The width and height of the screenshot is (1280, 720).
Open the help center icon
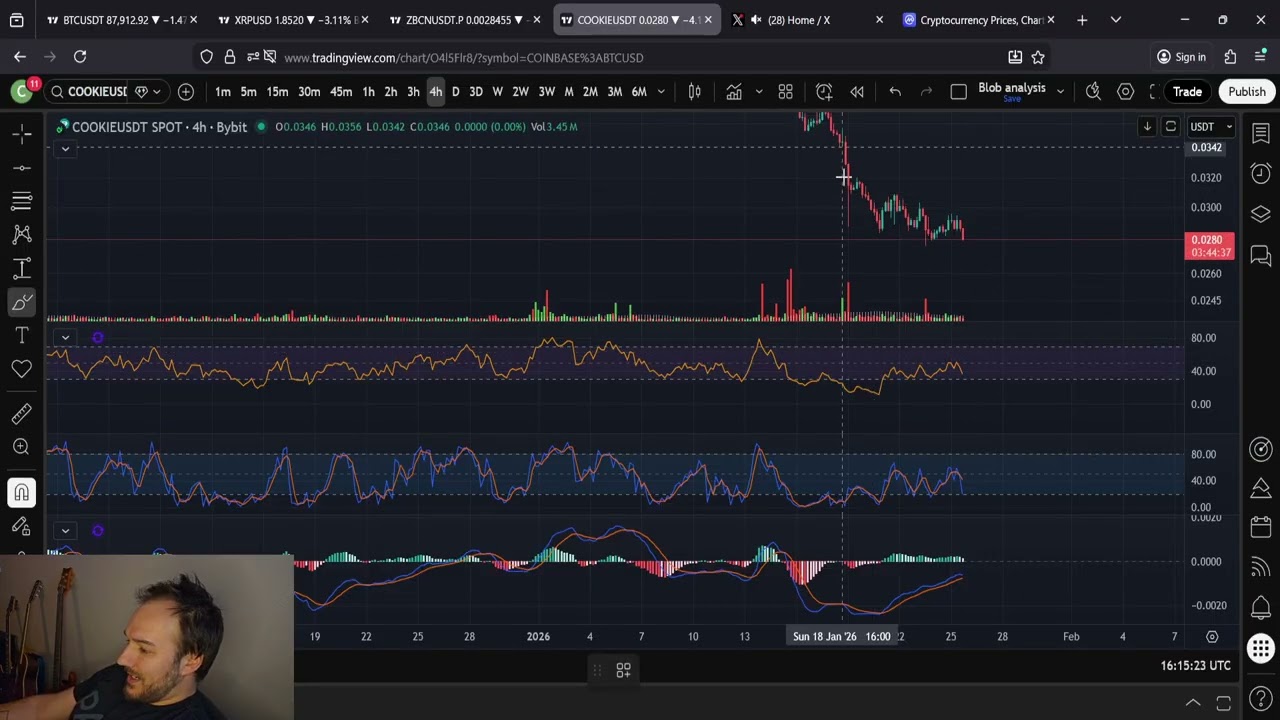click(x=1260, y=699)
